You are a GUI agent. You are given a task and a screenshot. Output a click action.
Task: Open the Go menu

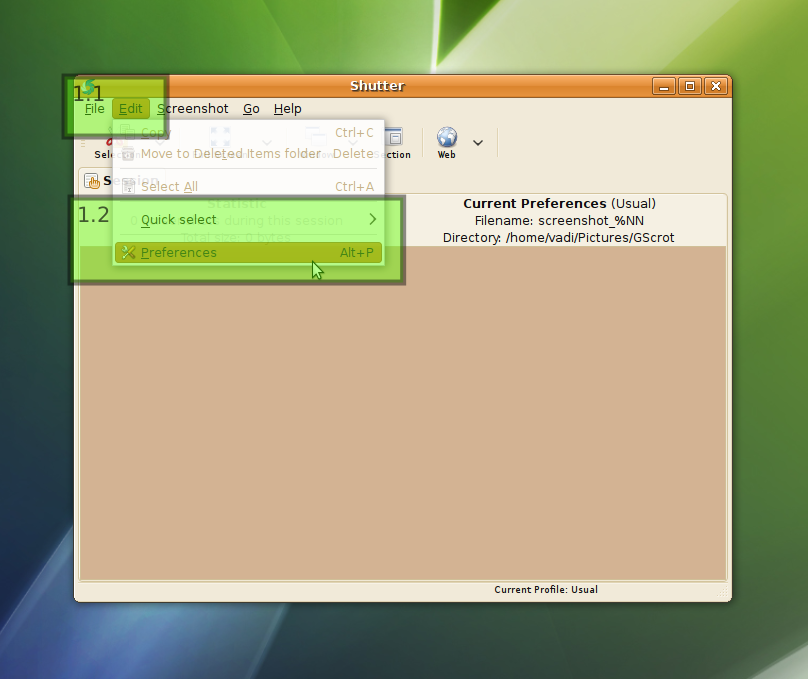[251, 109]
